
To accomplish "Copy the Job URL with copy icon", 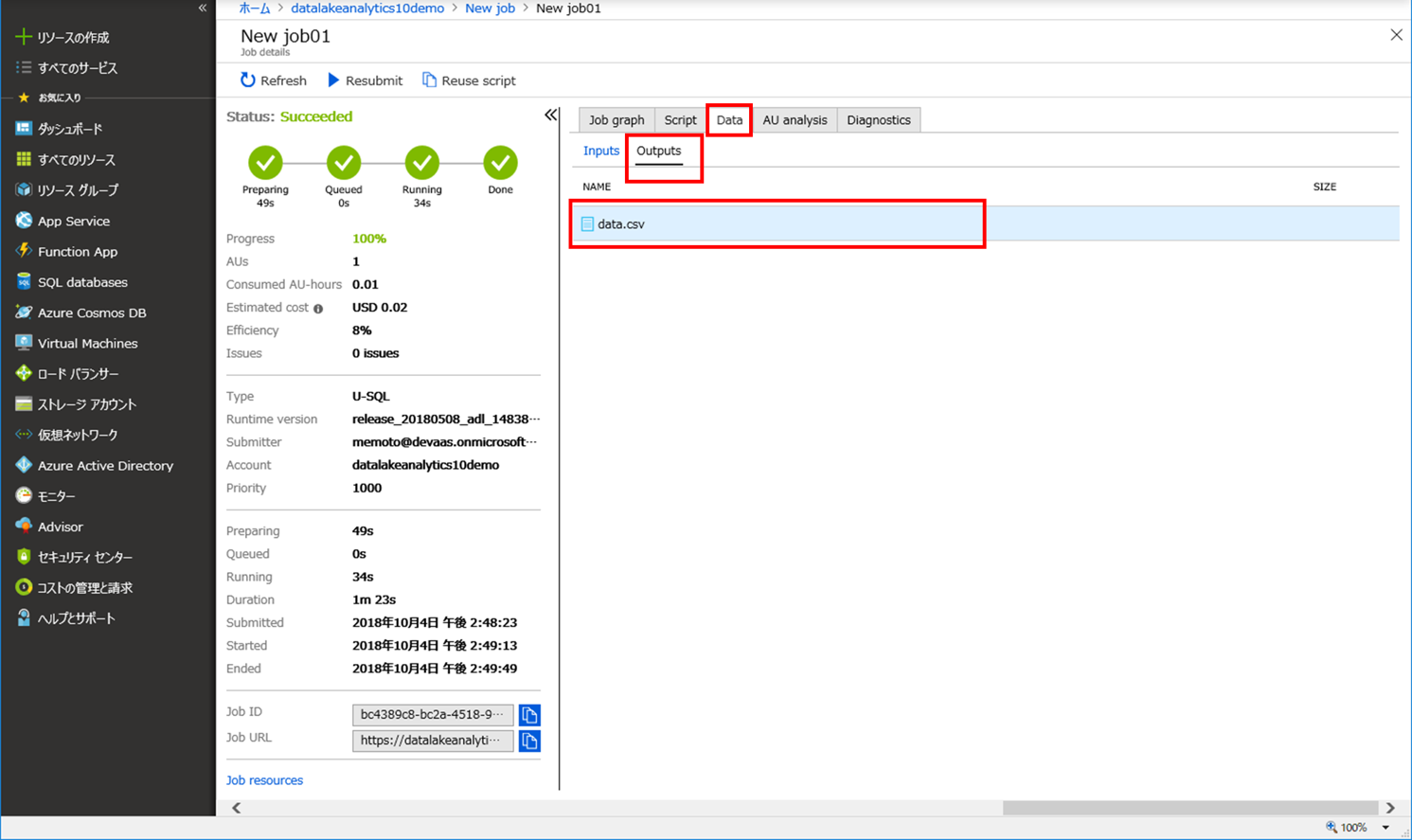I will point(529,741).
